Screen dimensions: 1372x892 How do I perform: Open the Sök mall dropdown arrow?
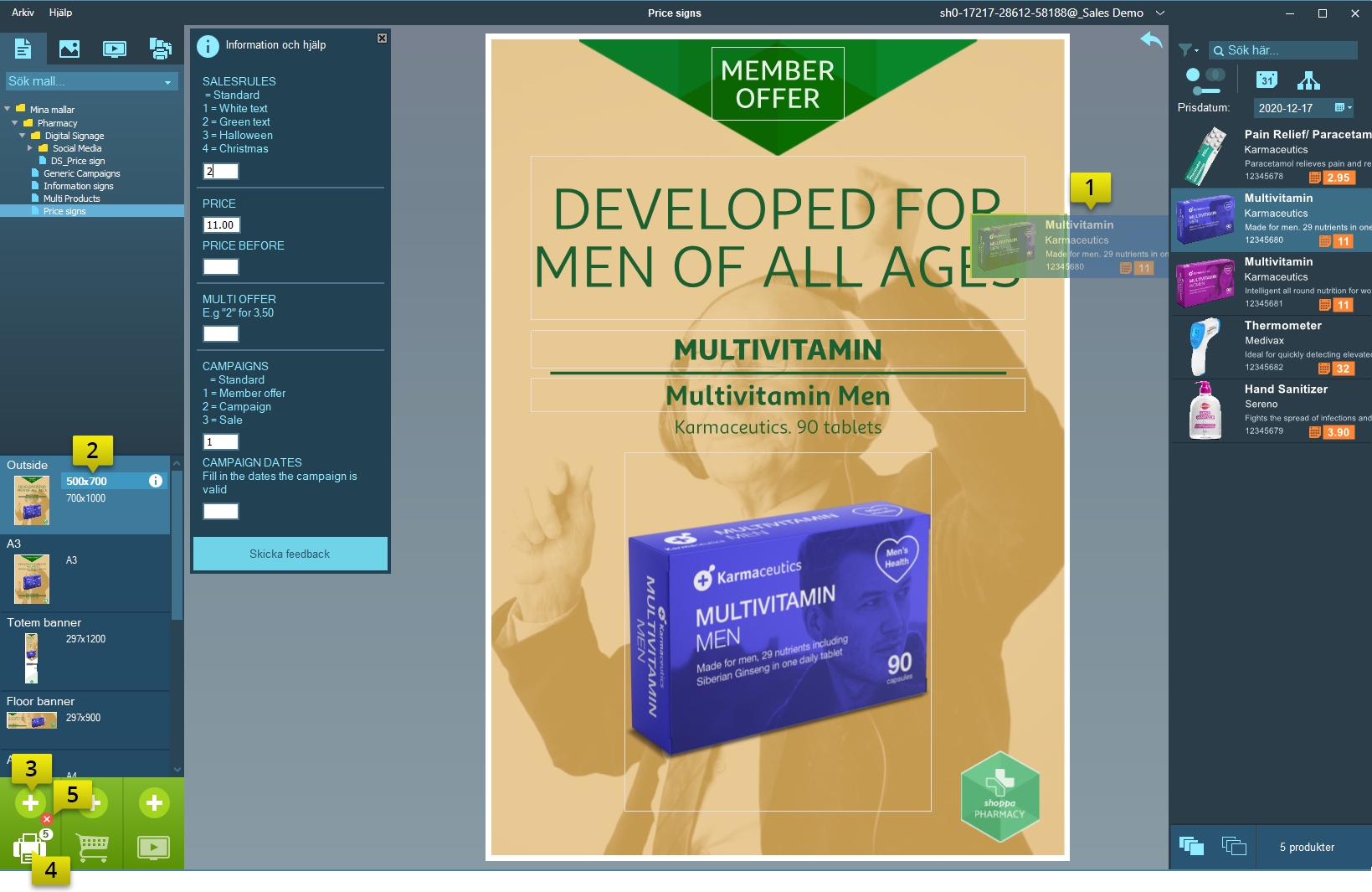click(x=167, y=82)
